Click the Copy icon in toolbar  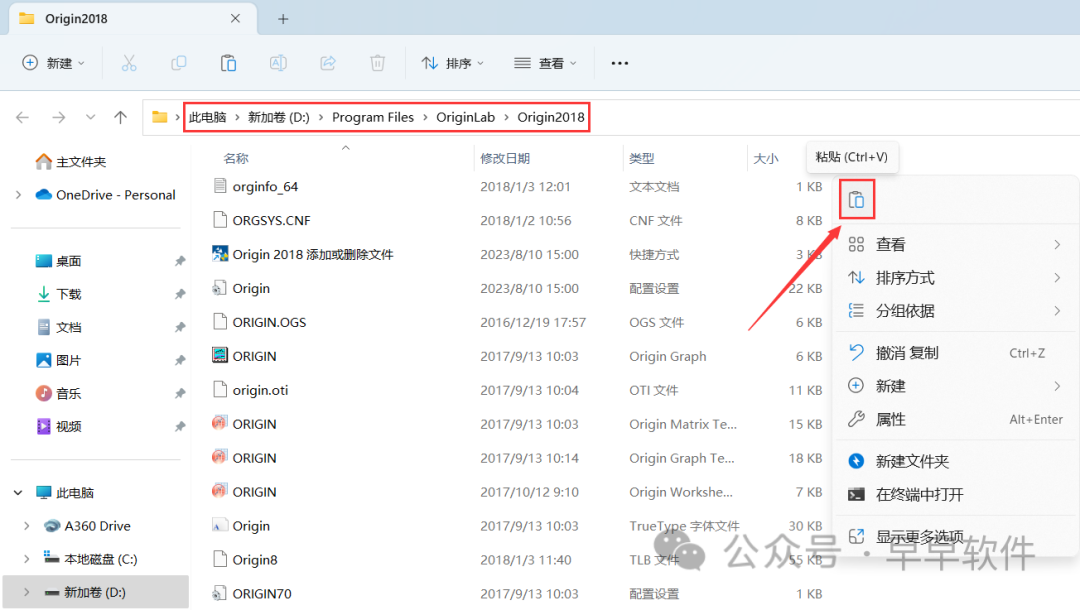point(179,63)
